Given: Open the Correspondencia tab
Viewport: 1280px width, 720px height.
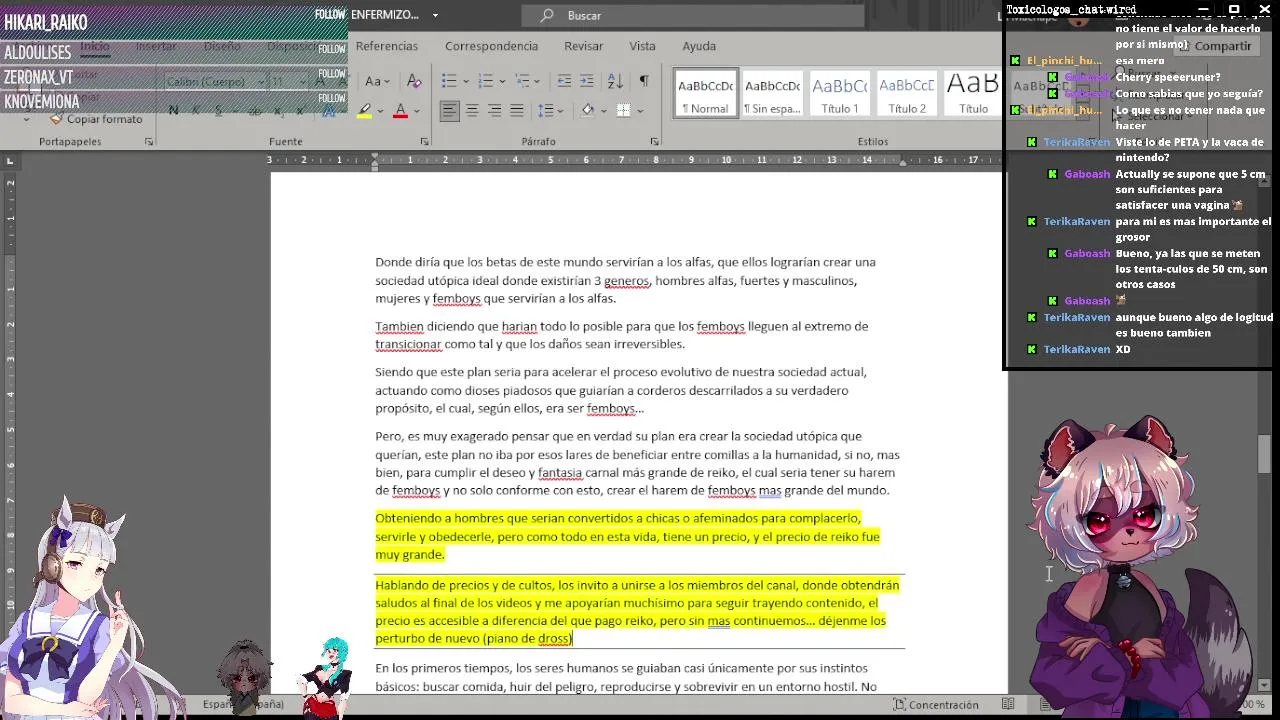Looking at the screenshot, I should (x=491, y=46).
